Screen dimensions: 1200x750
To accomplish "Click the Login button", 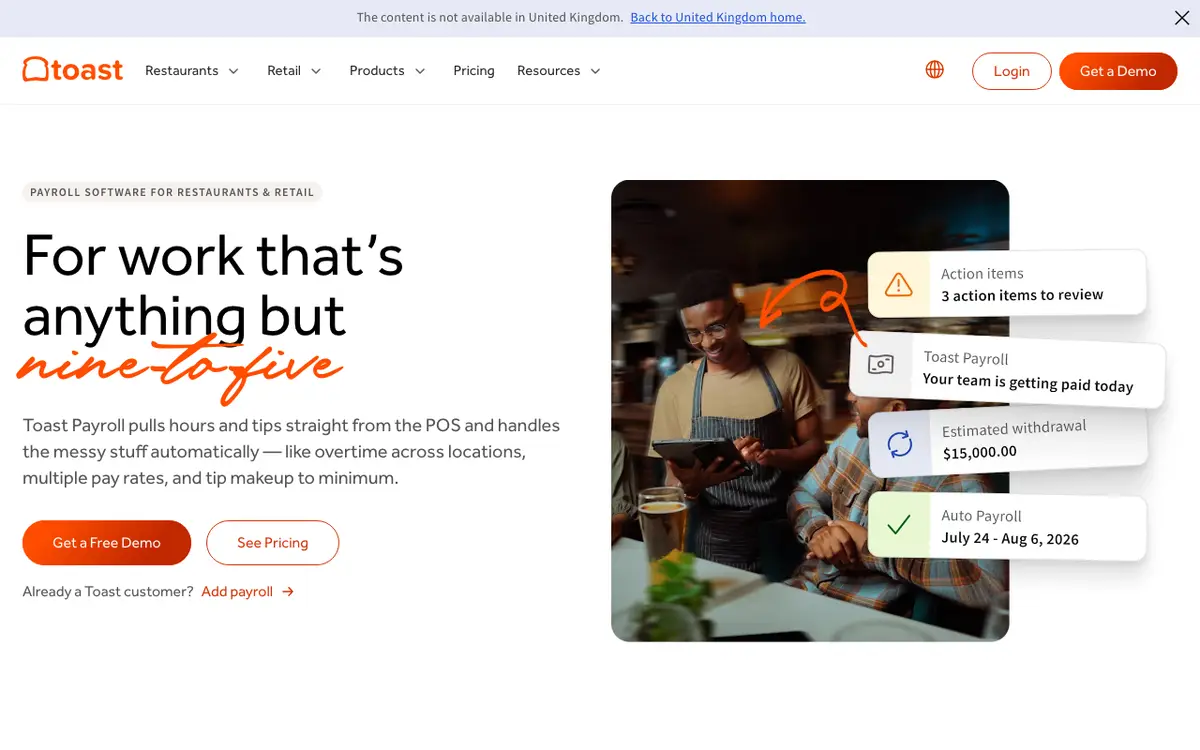I will tap(1011, 71).
